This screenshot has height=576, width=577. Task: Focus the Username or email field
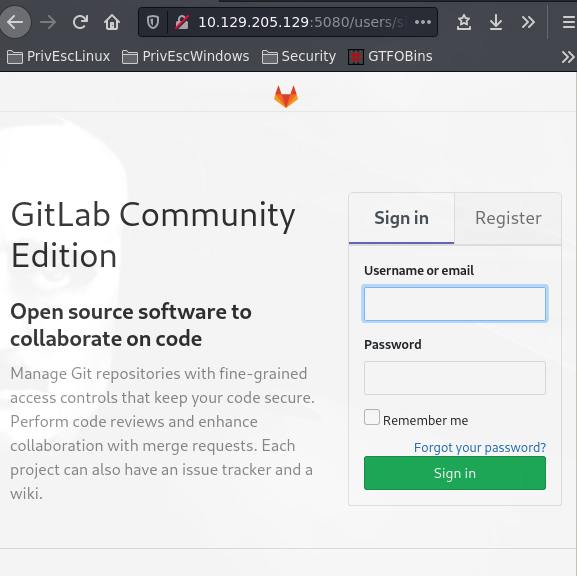455,304
